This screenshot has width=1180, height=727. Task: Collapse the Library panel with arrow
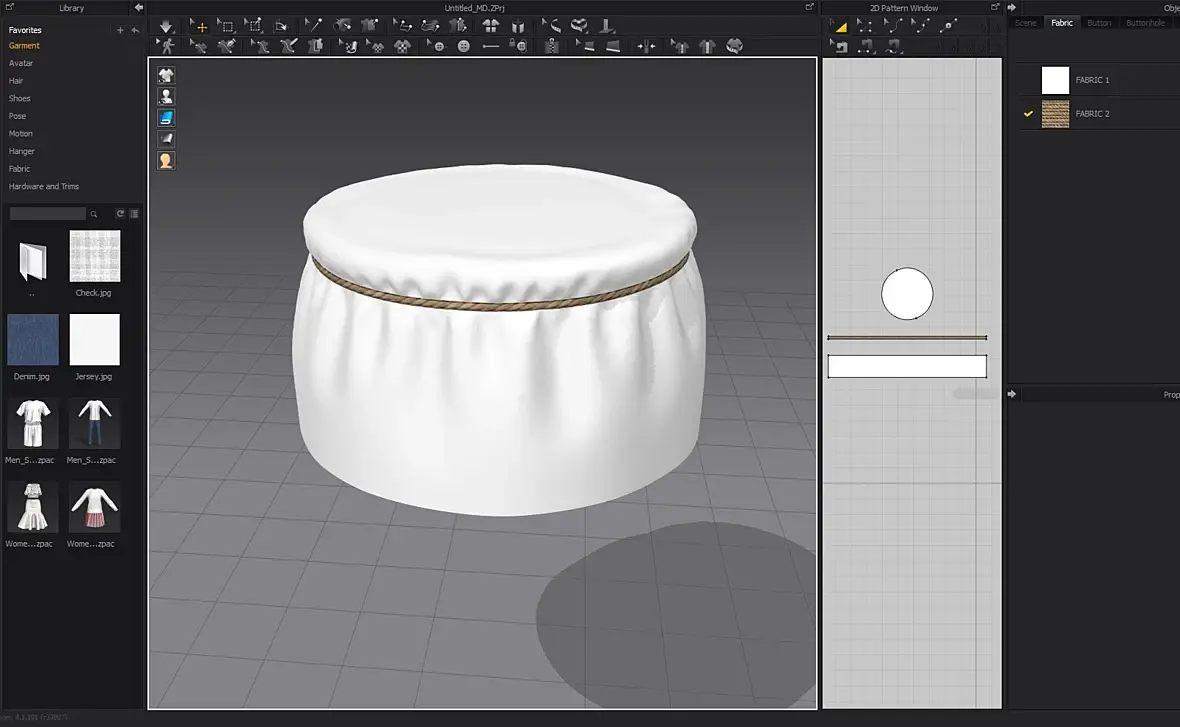pyautogui.click(x=139, y=8)
